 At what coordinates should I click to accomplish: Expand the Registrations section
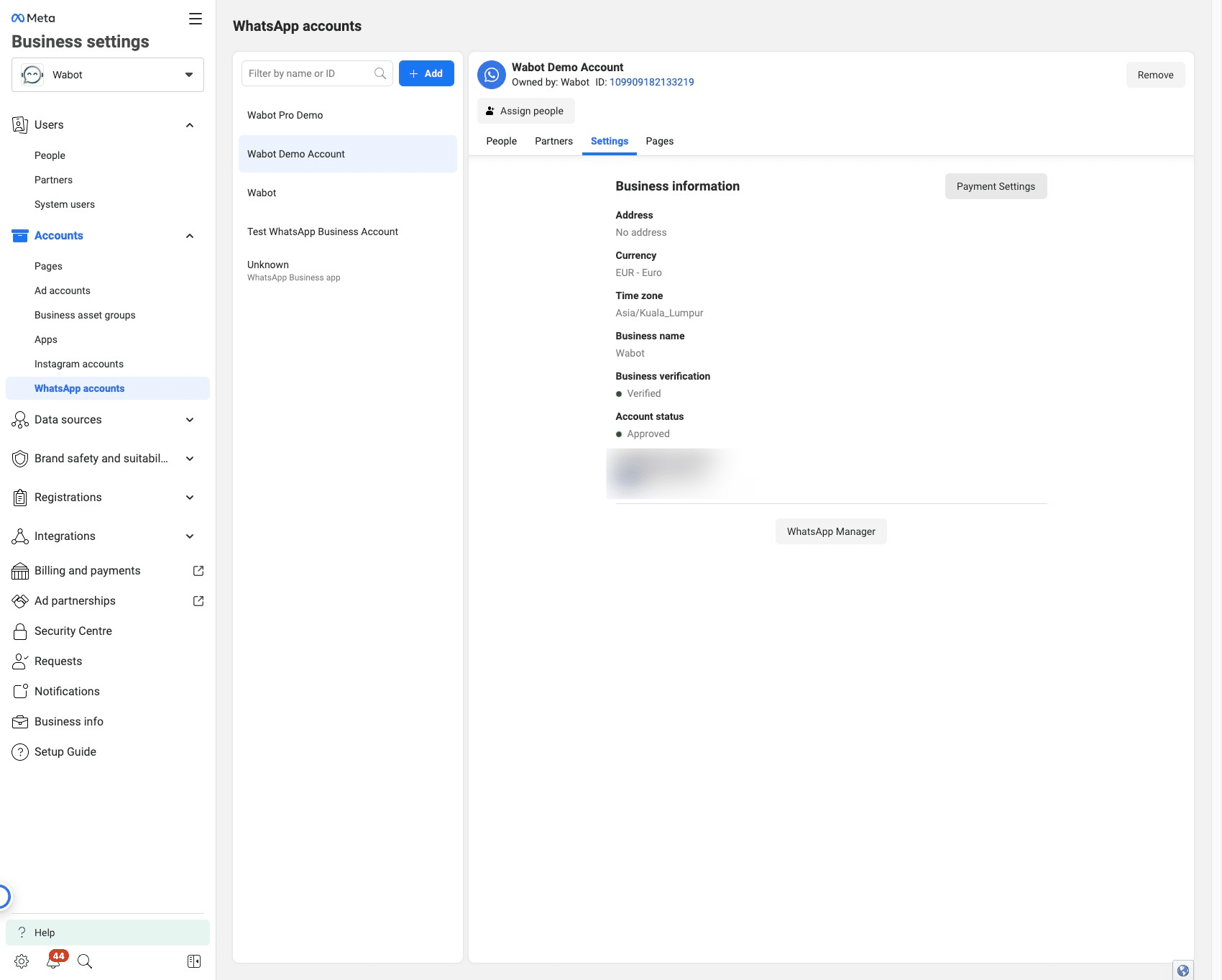(190, 498)
